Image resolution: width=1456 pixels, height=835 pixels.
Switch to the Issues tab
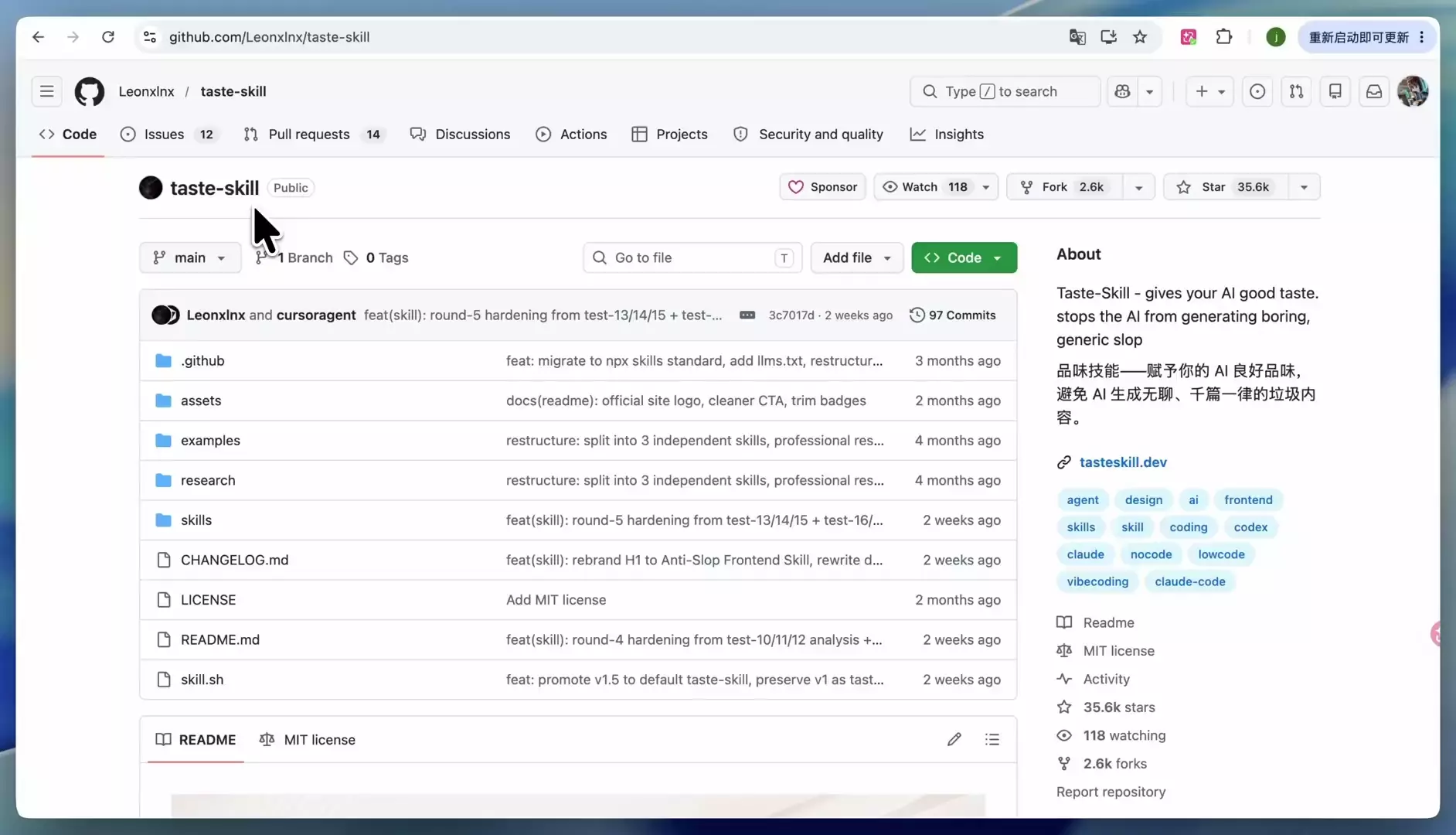pyautogui.click(x=169, y=135)
